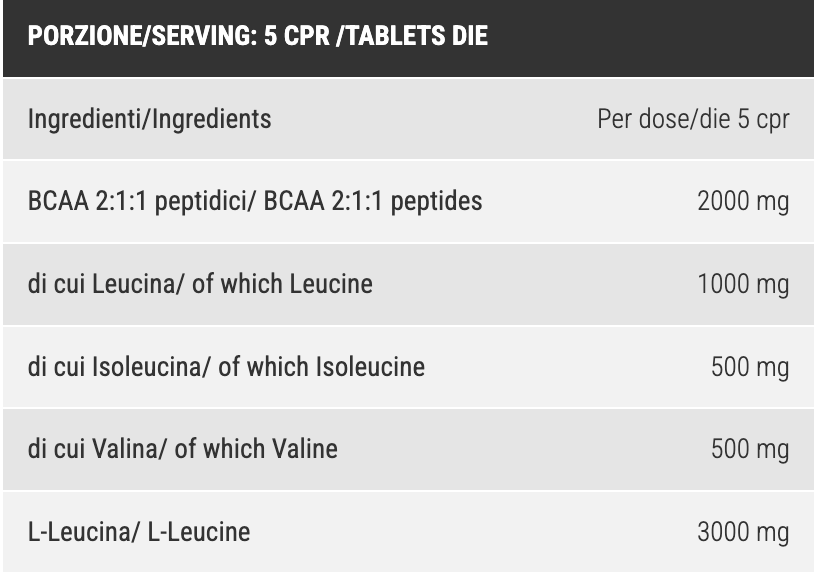Click the Isoleucine 500 mg value
814x574 pixels.
click(x=750, y=366)
